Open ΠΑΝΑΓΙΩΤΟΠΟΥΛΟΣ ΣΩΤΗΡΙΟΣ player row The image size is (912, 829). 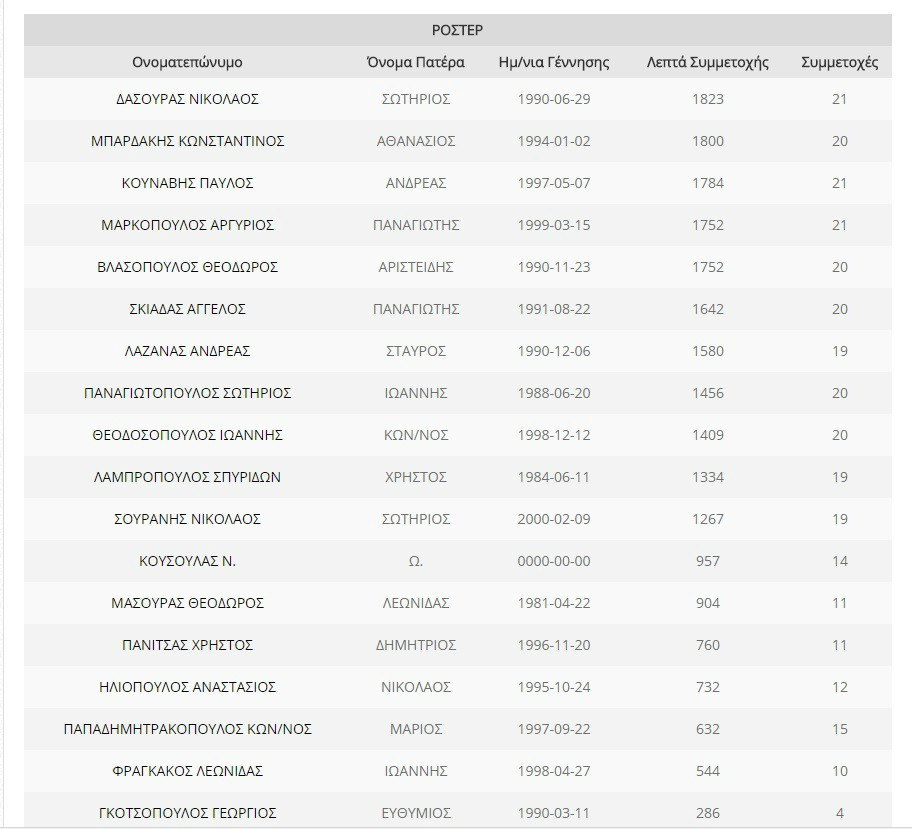pyautogui.click(x=187, y=393)
